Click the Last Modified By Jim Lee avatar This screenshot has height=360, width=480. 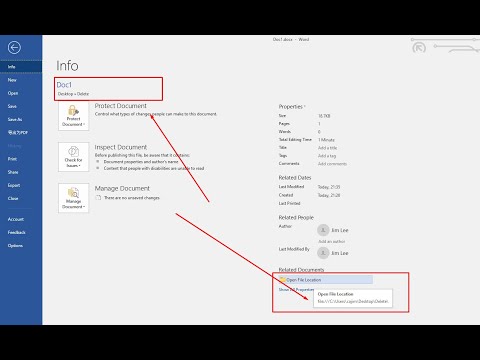coord(323,253)
